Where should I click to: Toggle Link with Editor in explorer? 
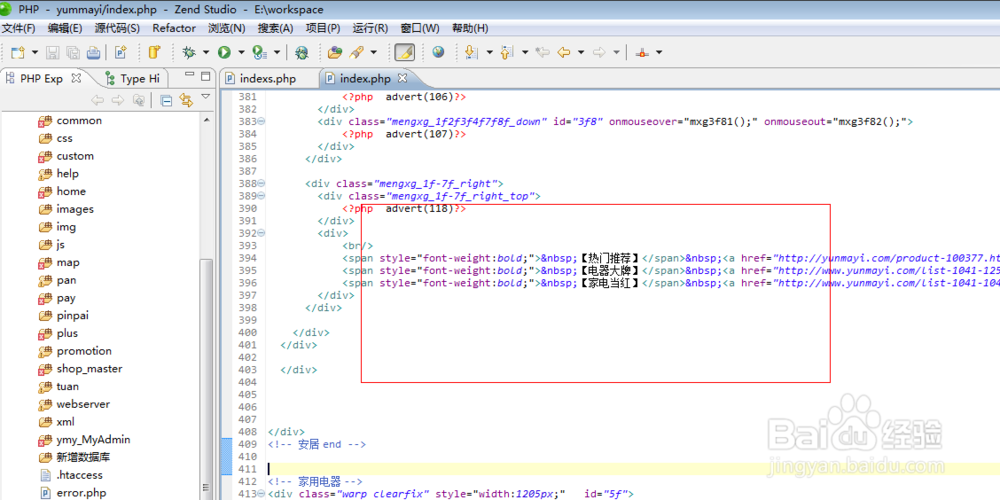(186, 100)
